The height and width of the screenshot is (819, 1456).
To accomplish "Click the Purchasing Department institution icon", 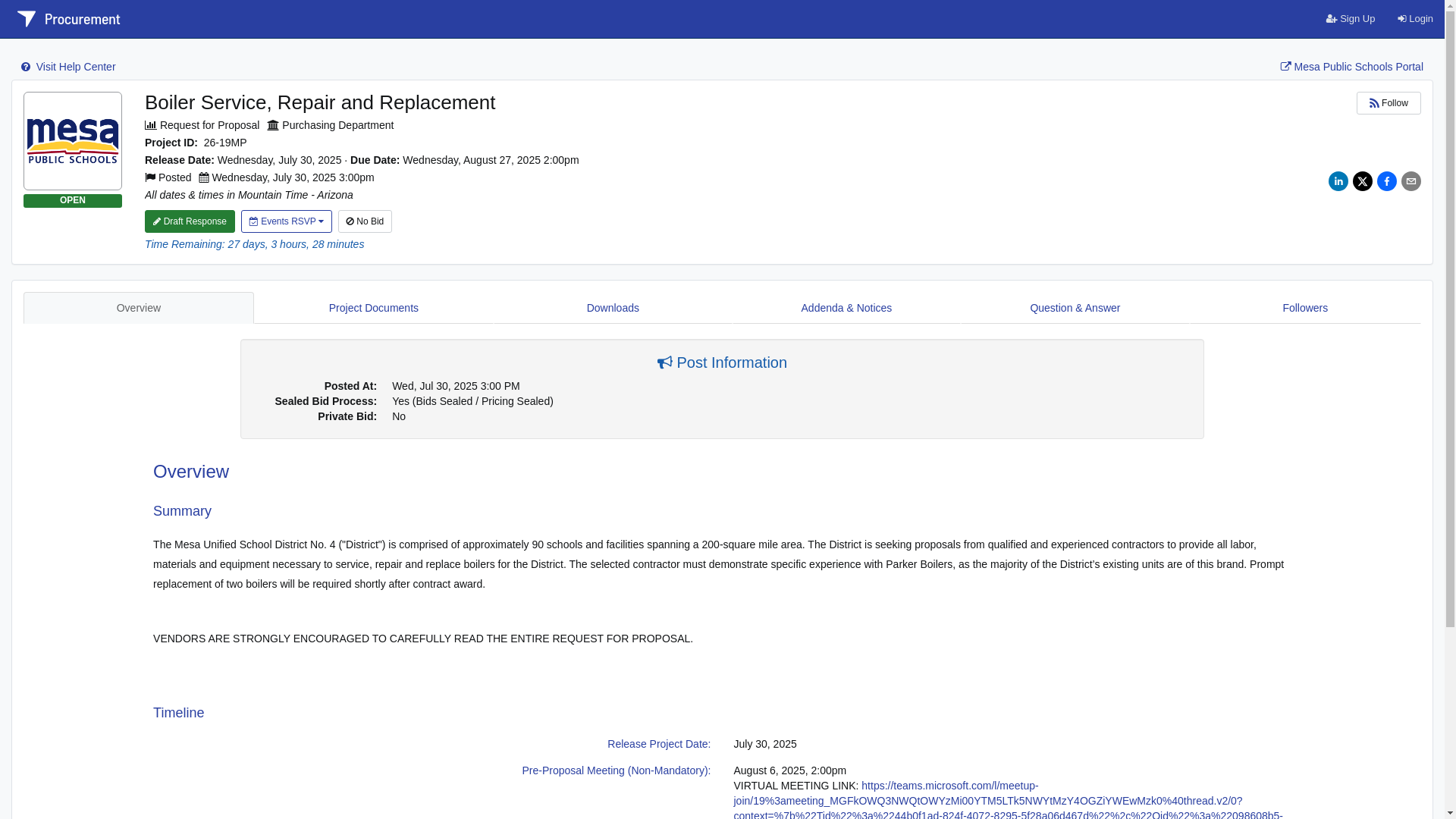I will click(273, 125).
